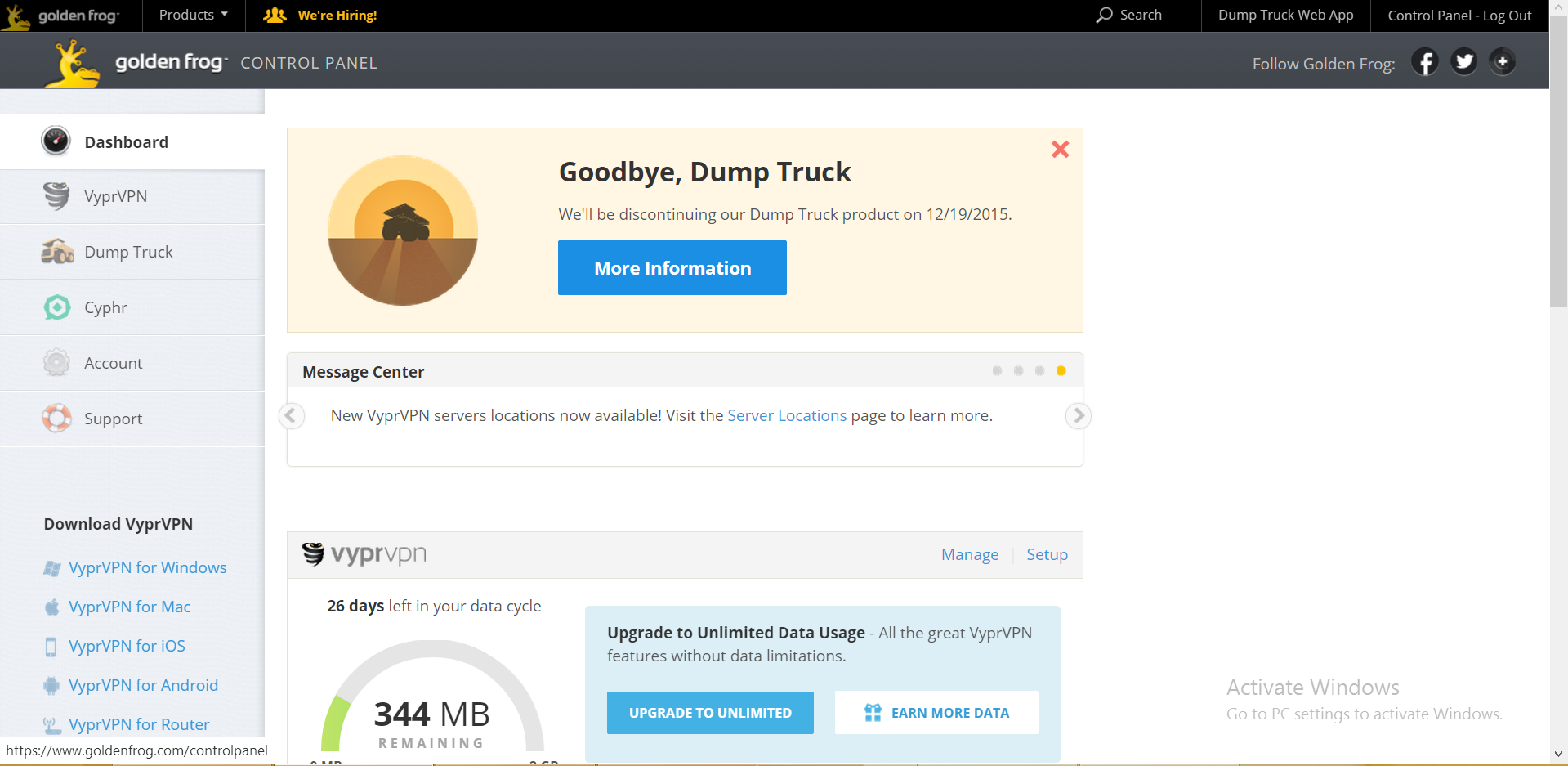Image resolution: width=1568 pixels, height=766 pixels.
Task: Click the Control Panel golden frog header logo
Action: coord(136,63)
